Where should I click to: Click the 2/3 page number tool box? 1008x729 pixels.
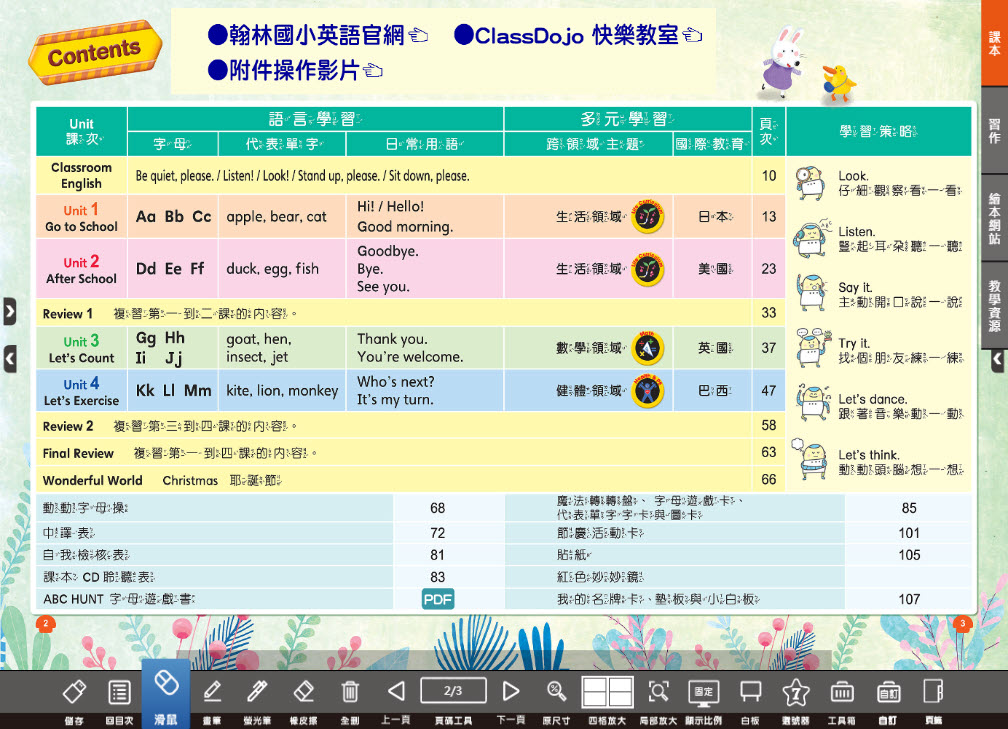tap(453, 691)
